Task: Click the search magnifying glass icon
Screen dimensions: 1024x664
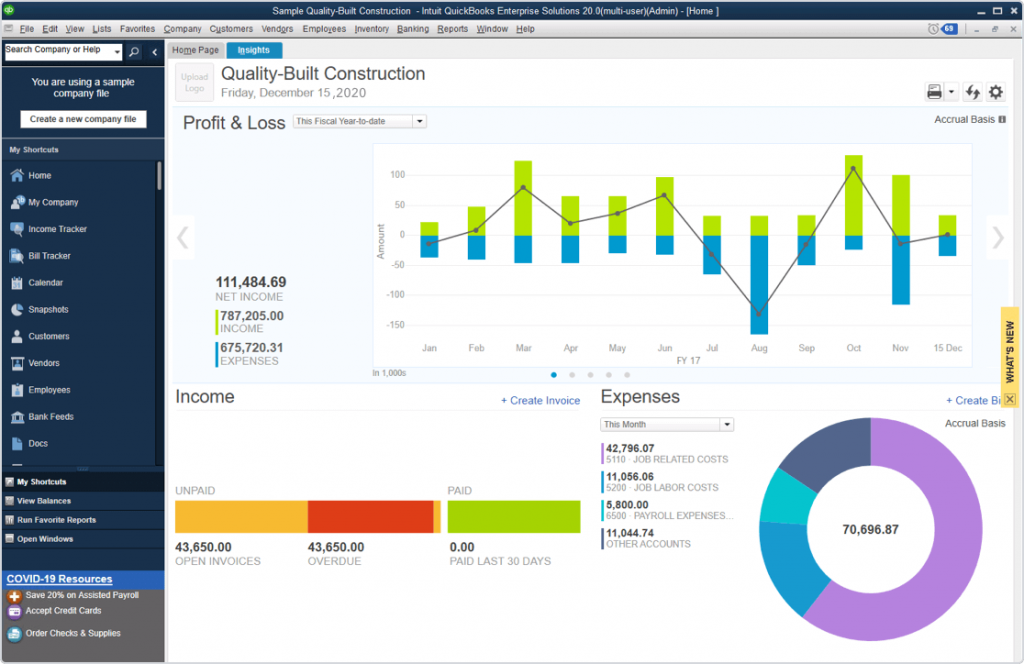Action: pos(133,50)
